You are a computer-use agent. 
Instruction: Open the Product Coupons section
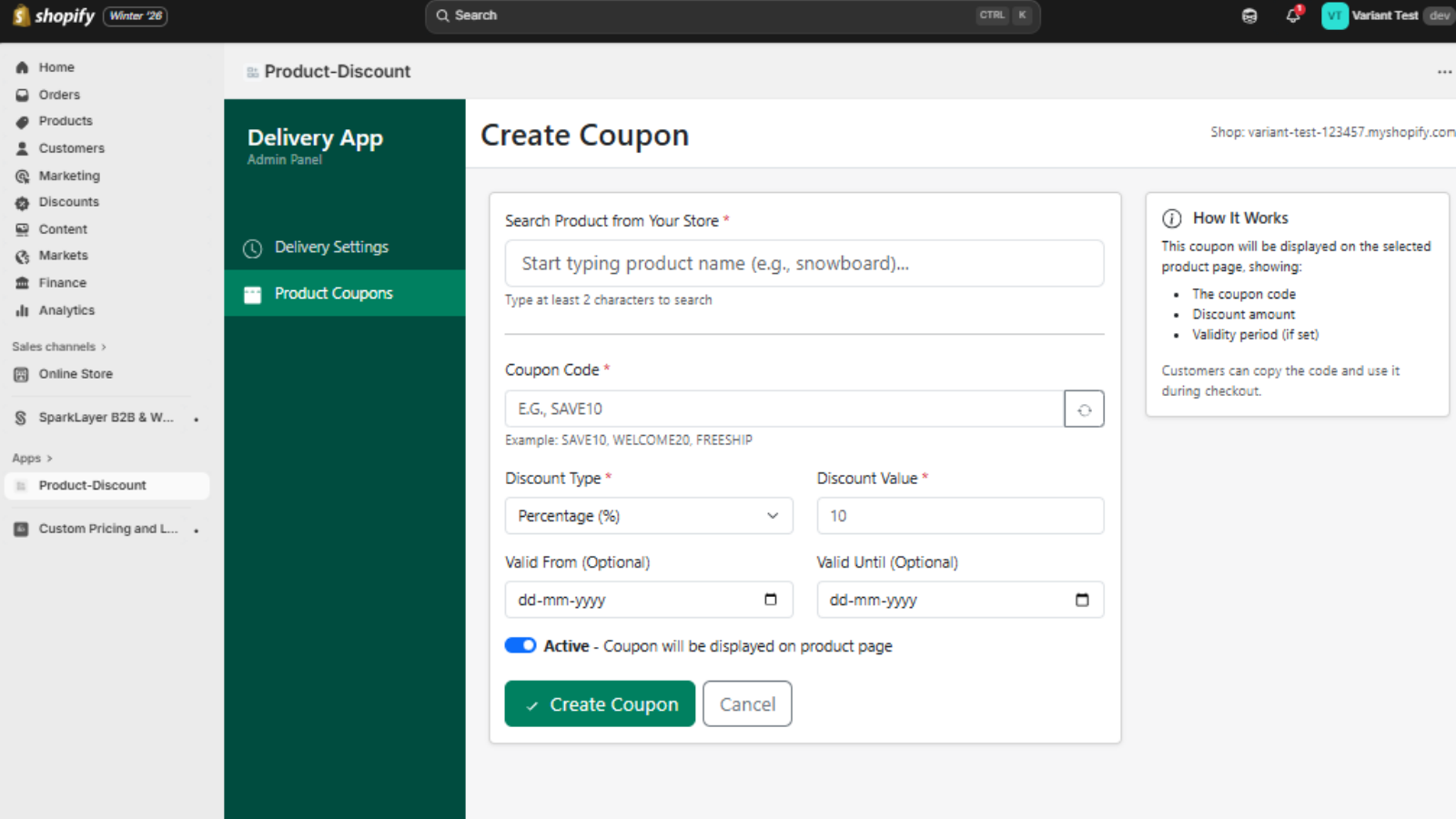[333, 293]
